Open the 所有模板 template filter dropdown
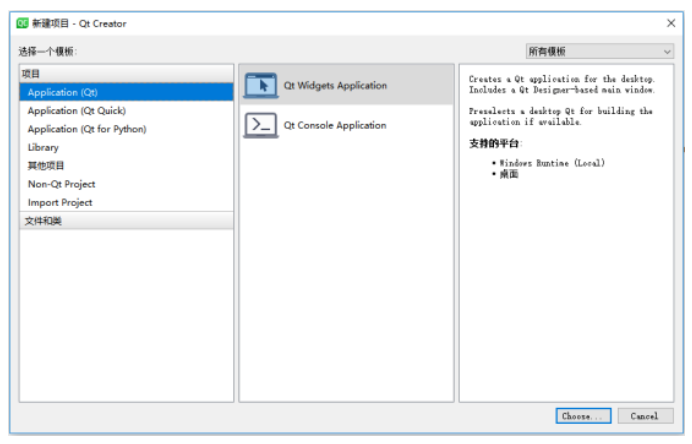 600,52
